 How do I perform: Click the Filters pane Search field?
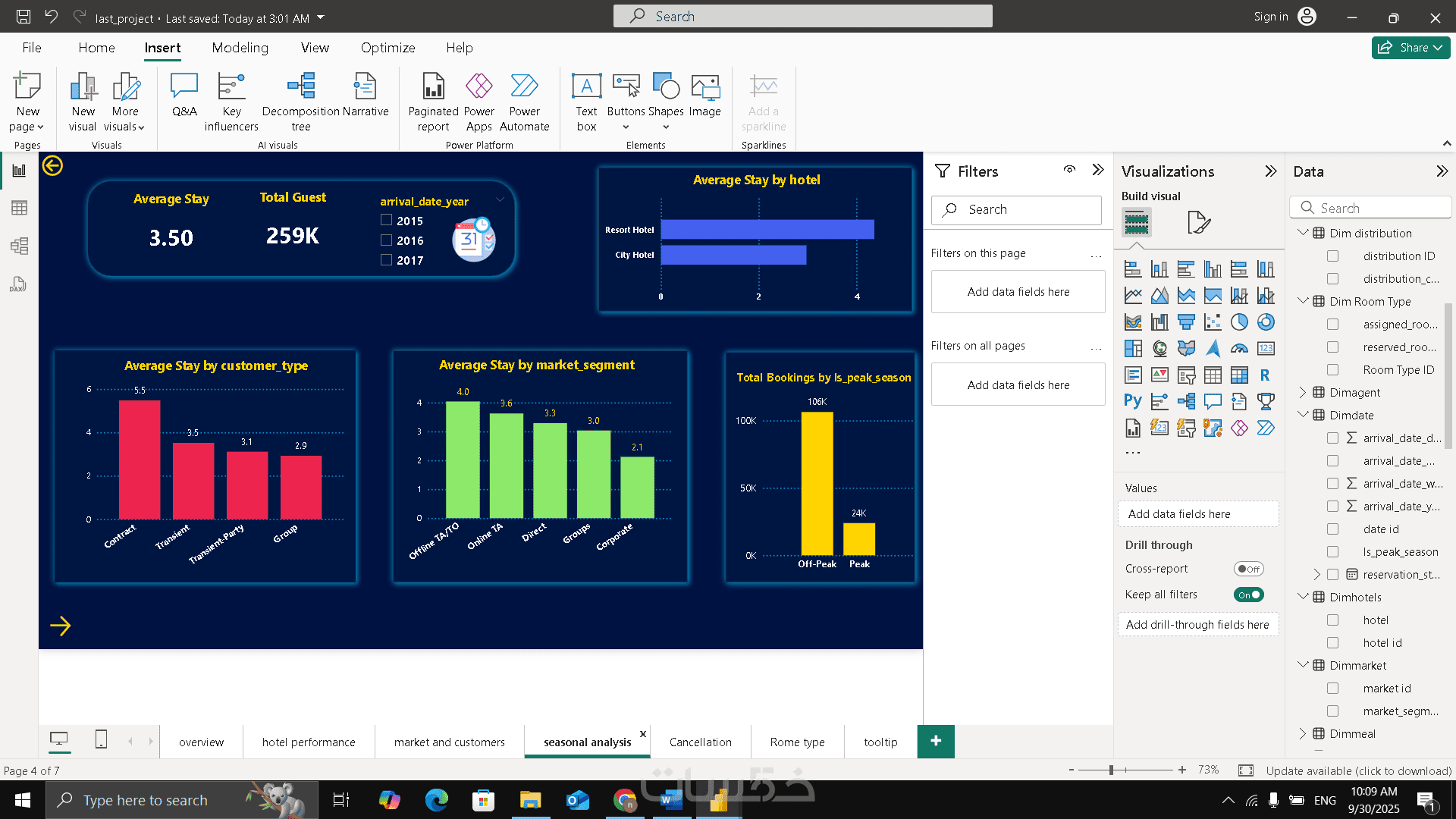coord(1016,210)
